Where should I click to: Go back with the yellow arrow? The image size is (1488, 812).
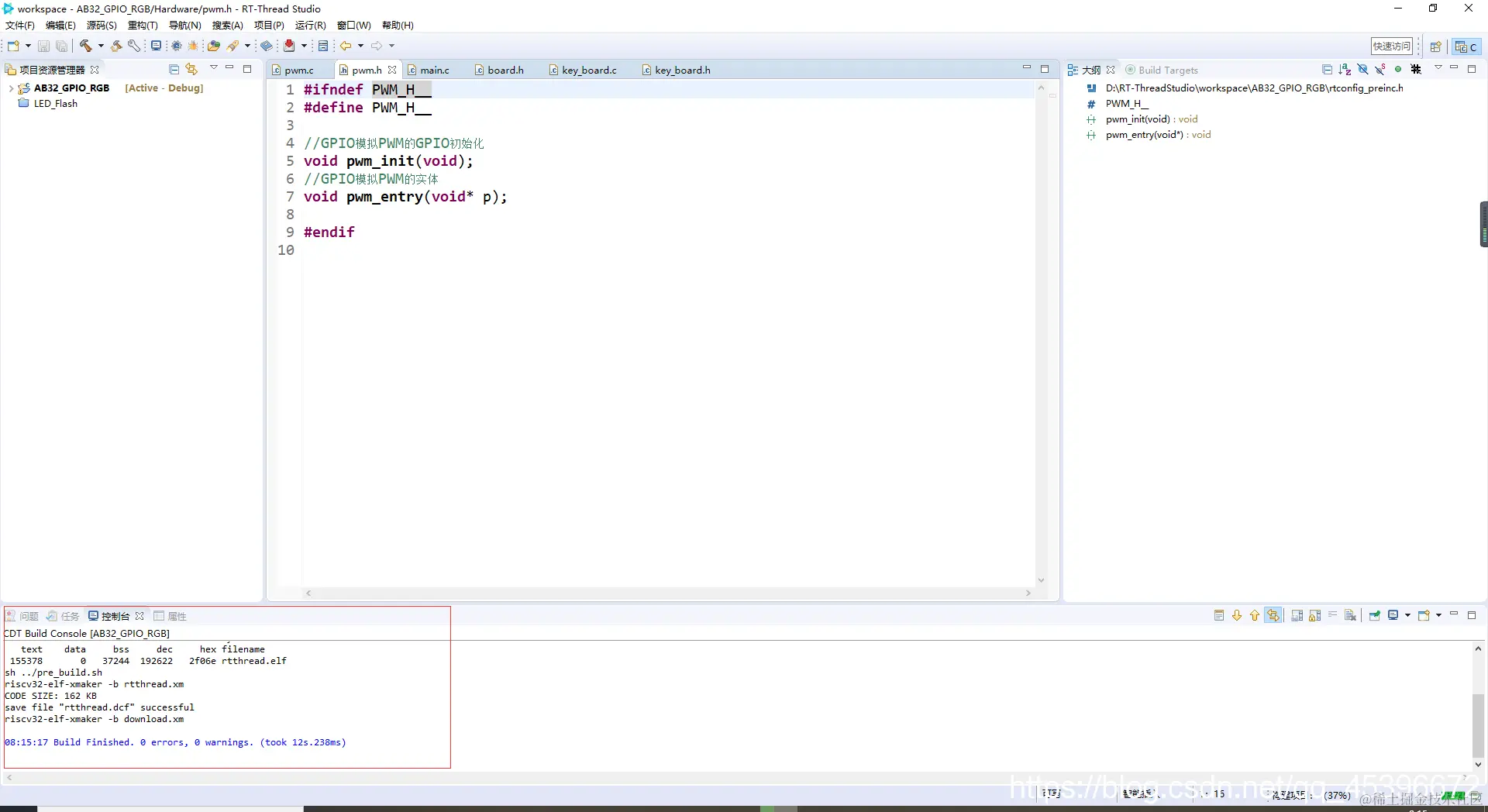tap(346, 46)
